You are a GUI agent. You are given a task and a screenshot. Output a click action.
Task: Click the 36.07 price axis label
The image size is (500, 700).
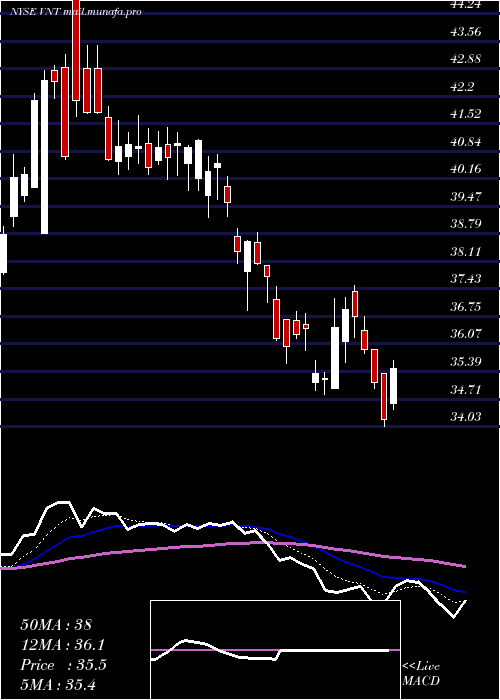click(x=466, y=334)
